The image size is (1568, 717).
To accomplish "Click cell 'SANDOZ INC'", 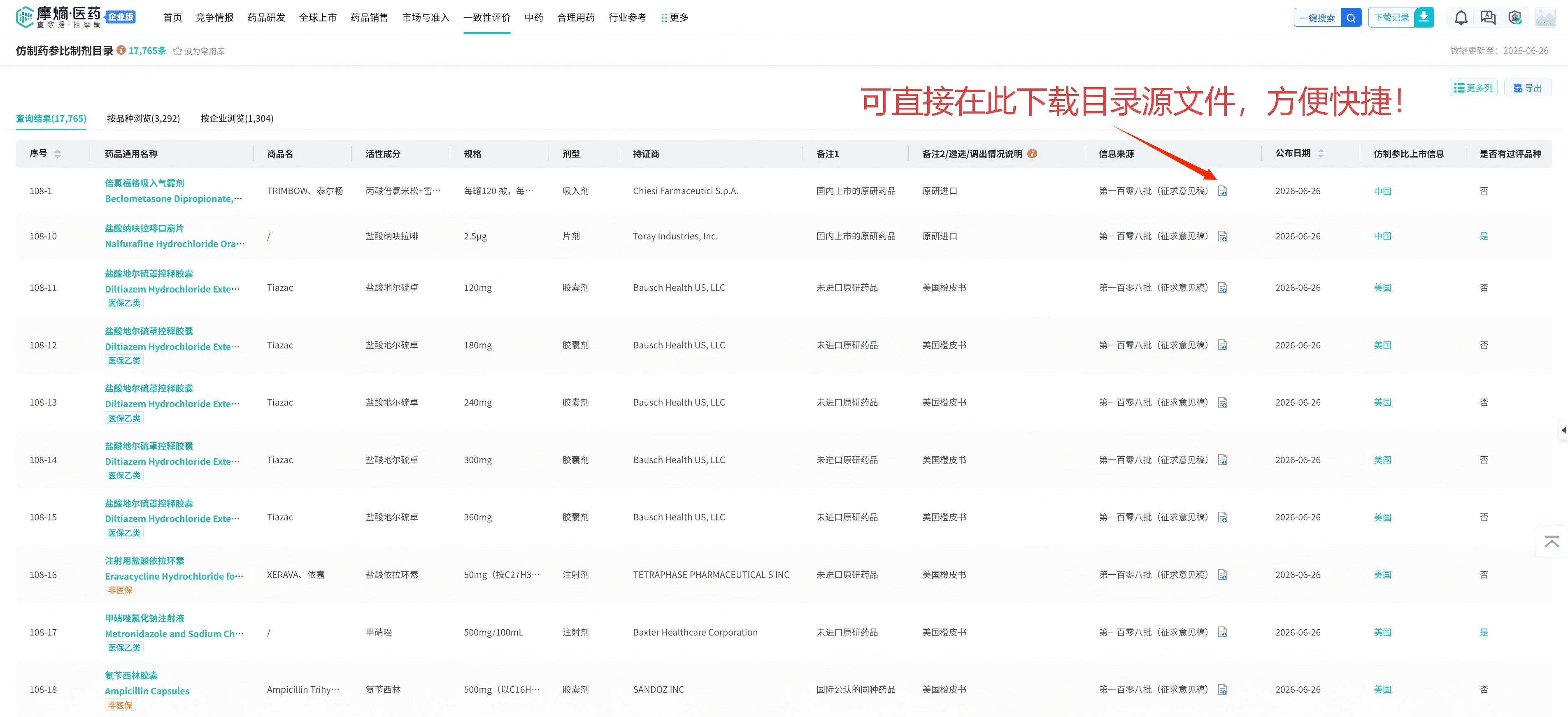I will (x=658, y=689).
